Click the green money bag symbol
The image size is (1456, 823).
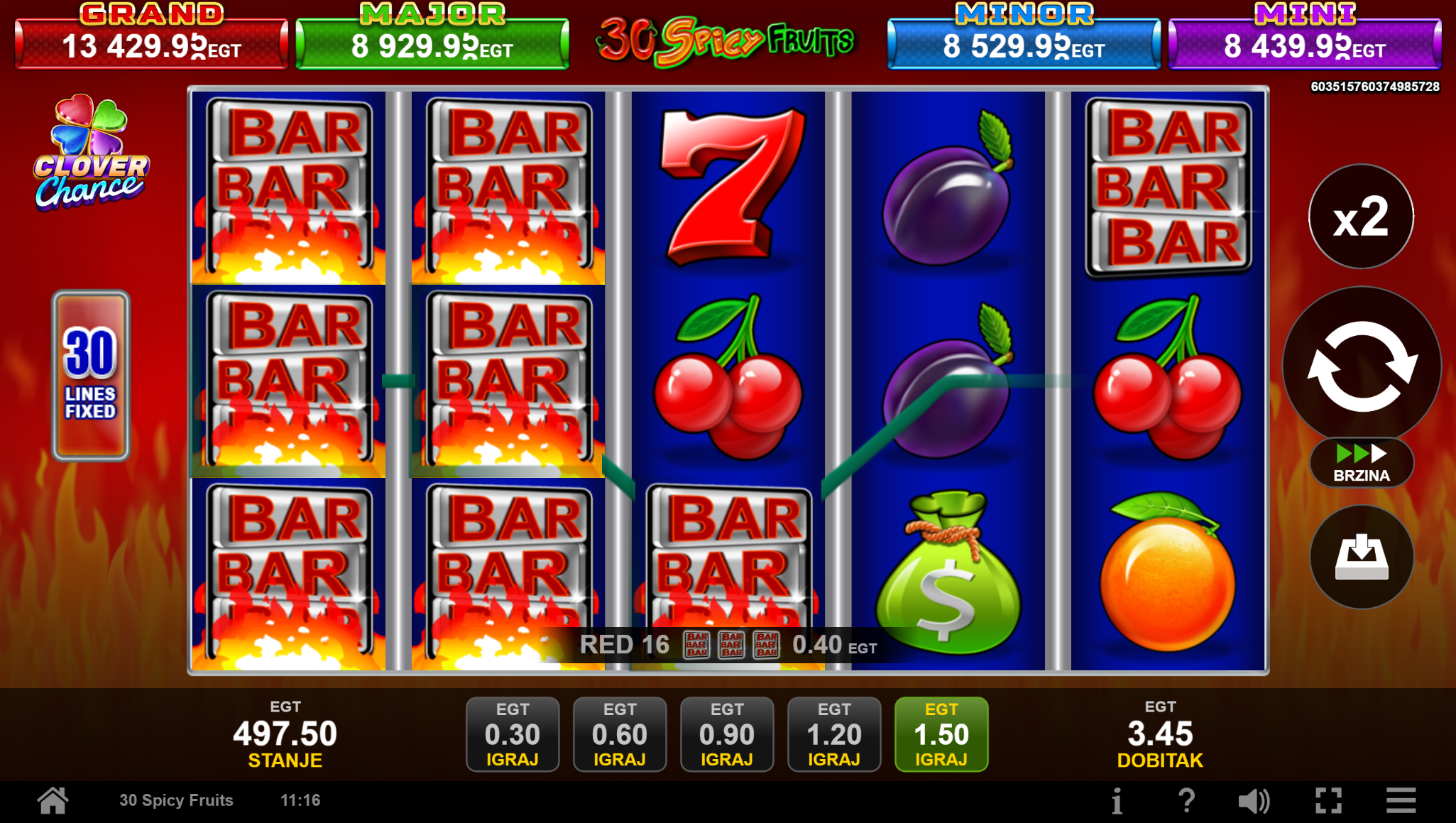[x=947, y=572]
